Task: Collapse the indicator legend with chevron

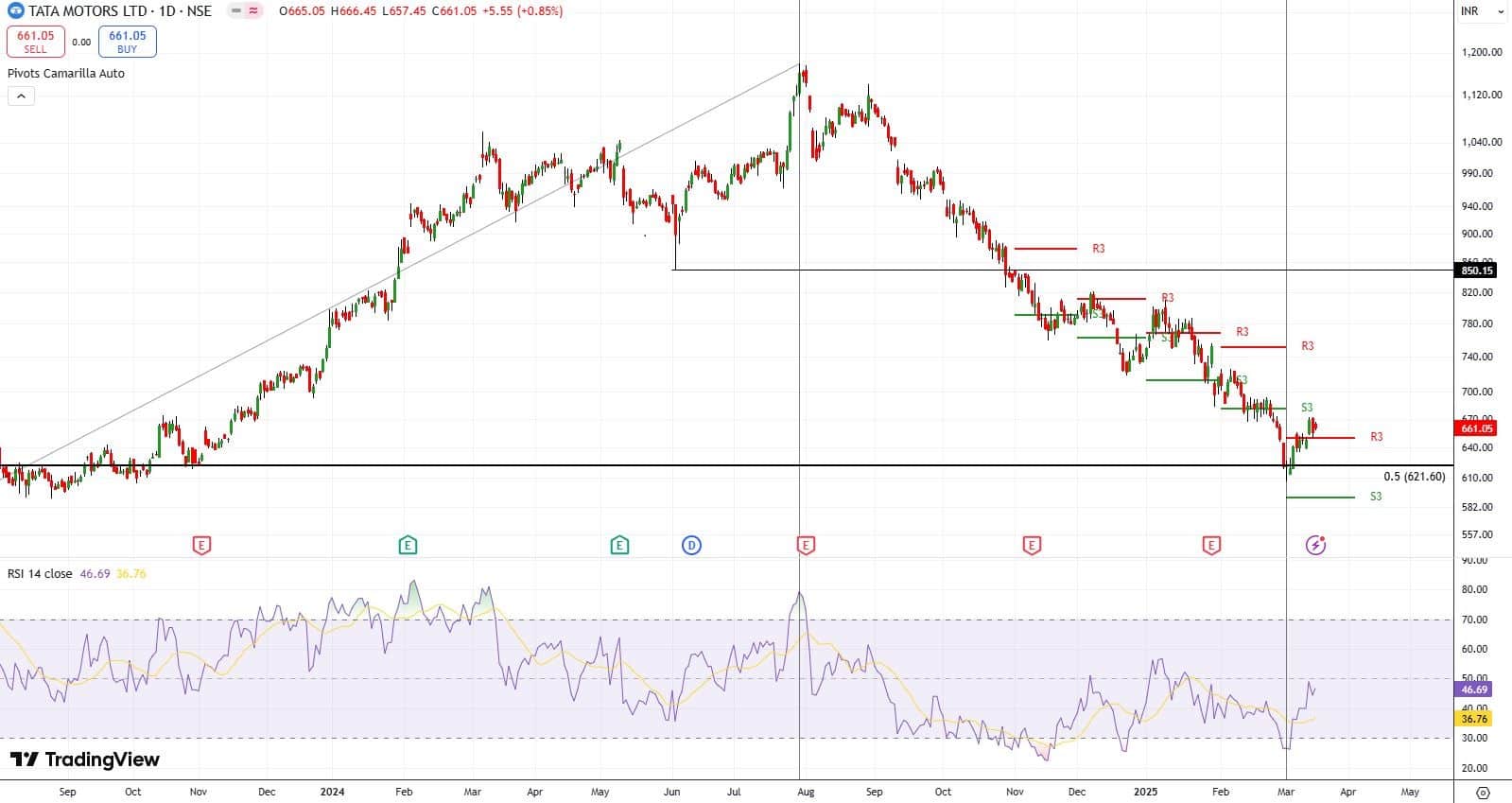Action: point(21,96)
